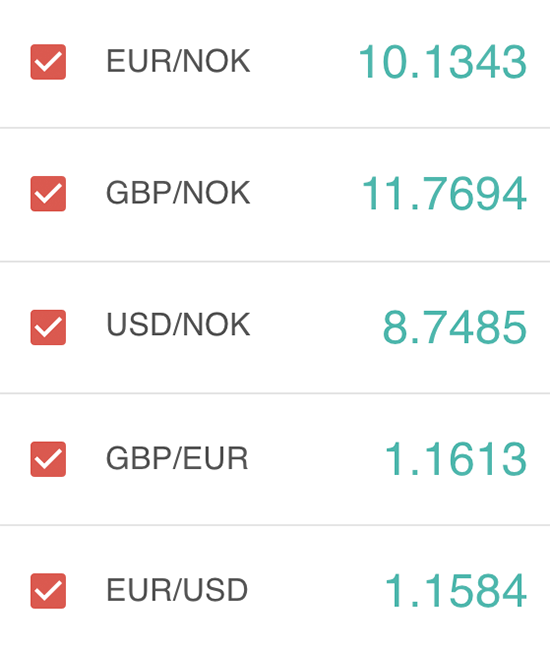Click the EUR/USD pair label
The width and height of the screenshot is (550, 650).
pos(177,589)
